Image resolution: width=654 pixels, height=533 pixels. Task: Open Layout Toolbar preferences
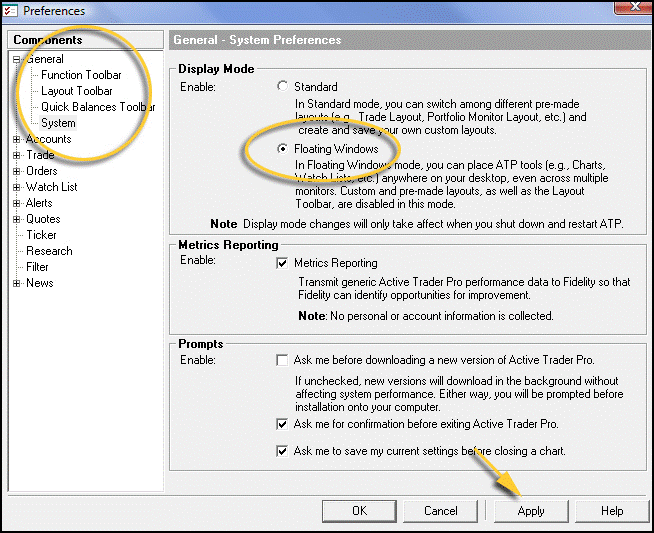pyautogui.click(x=77, y=91)
